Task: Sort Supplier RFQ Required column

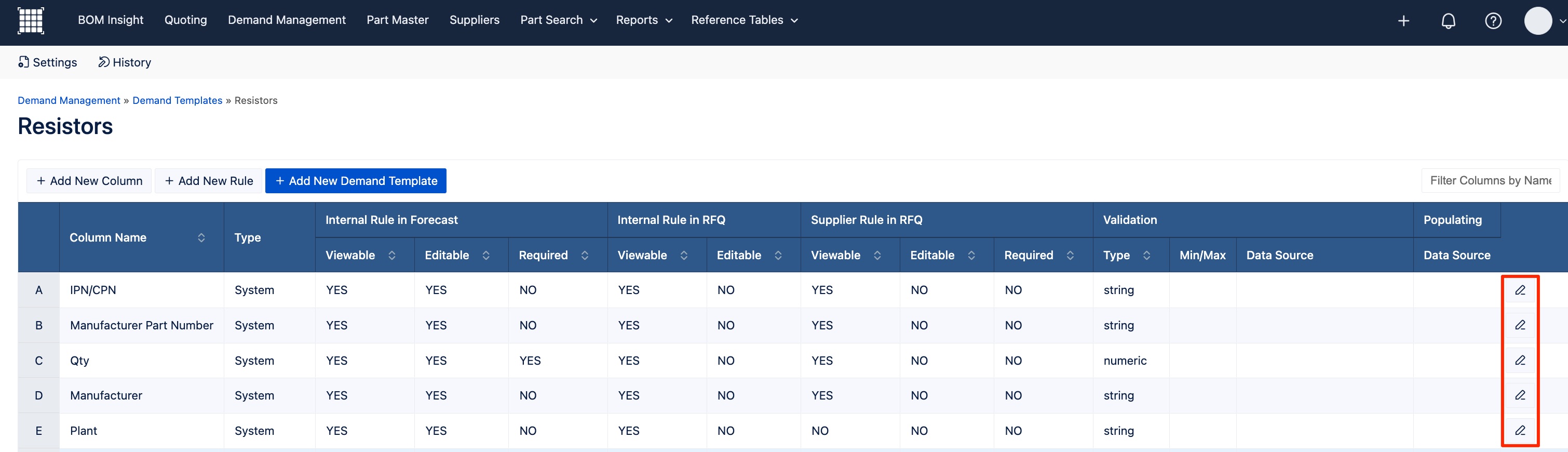Action: point(1070,255)
